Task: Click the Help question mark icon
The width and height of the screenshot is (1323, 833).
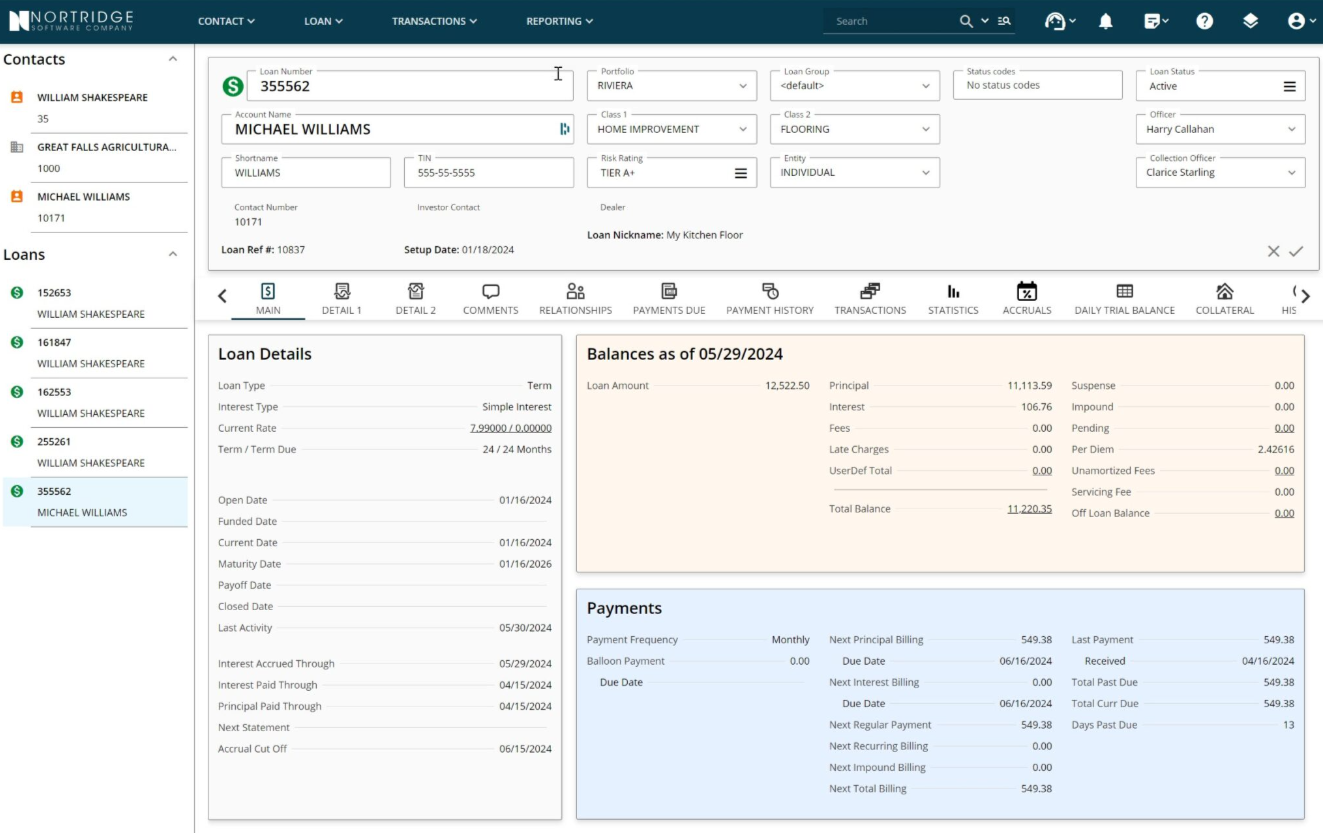Action: [1204, 20]
